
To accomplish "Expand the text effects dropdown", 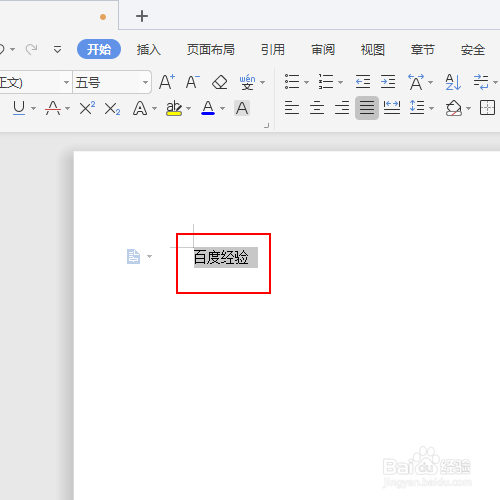I will 154,108.
